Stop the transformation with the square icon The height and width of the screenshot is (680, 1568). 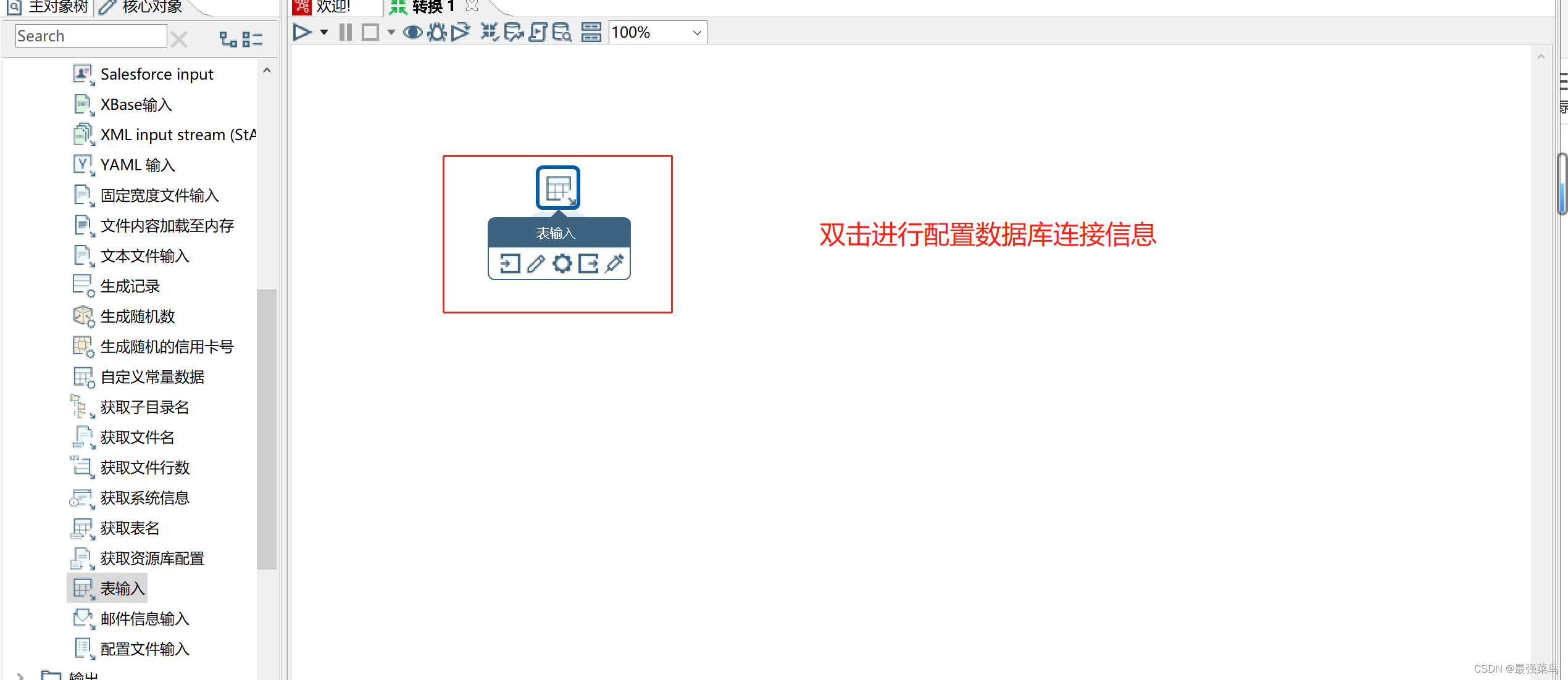click(370, 32)
